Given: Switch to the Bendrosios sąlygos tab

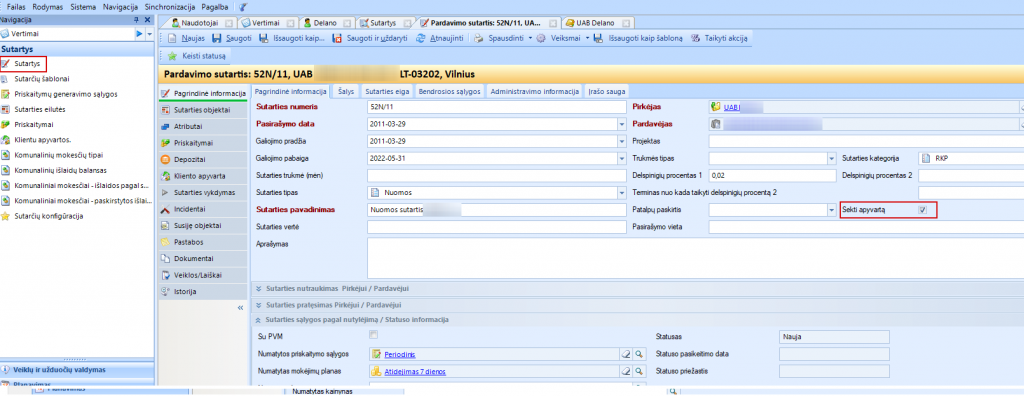Looking at the screenshot, I should click(x=450, y=92).
